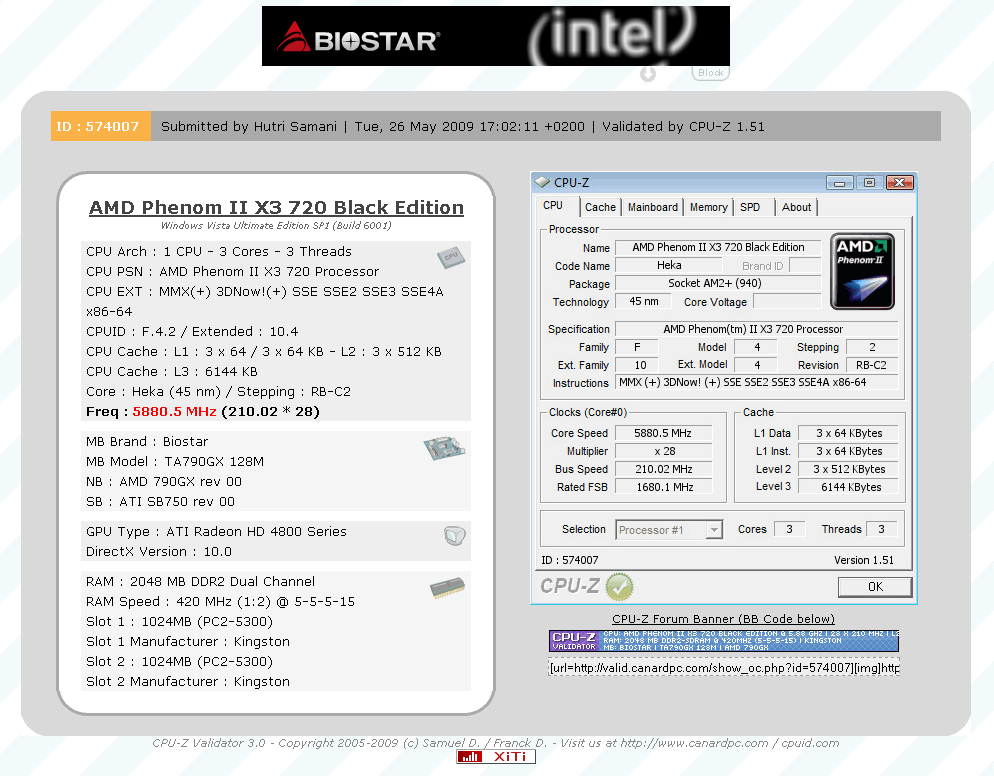Click the empty Core Voltage field

coord(787,302)
